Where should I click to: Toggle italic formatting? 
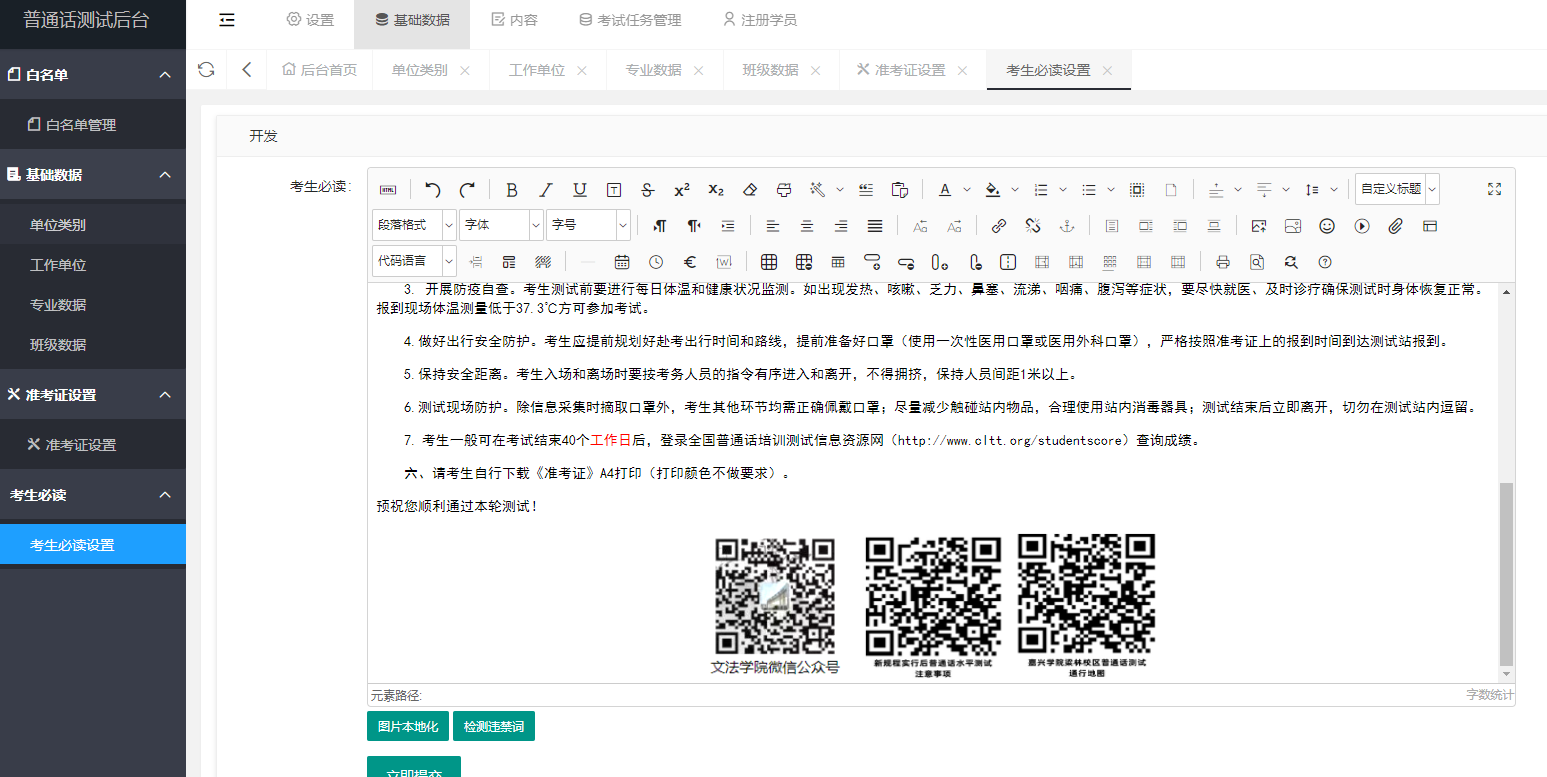click(546, 190)
